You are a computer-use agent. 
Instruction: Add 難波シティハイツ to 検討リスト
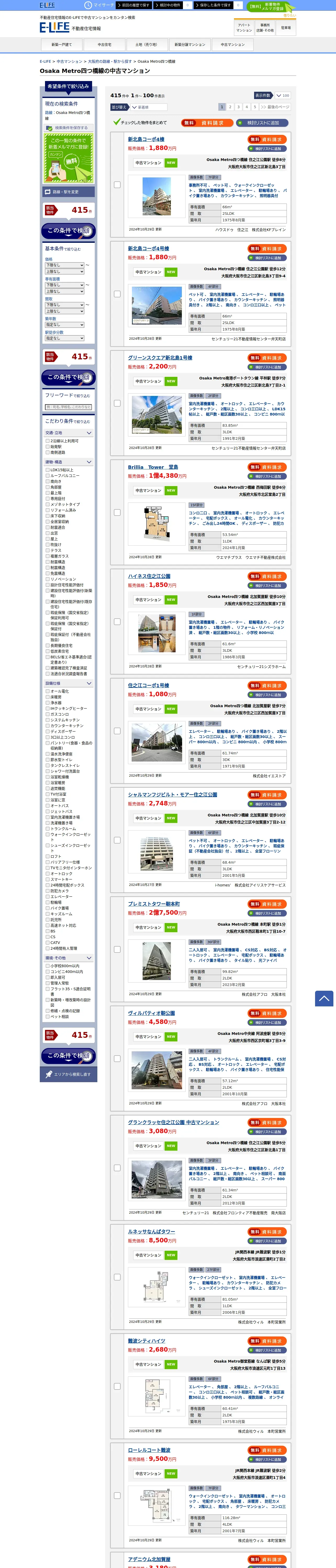(267, 1350)
